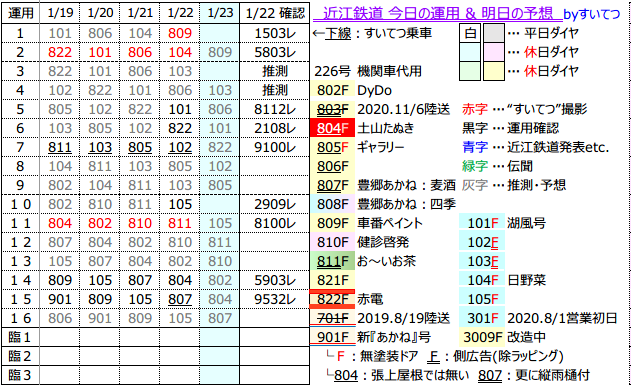
Task: Select the 802F DyDo train entry
Action: point(351,90)
